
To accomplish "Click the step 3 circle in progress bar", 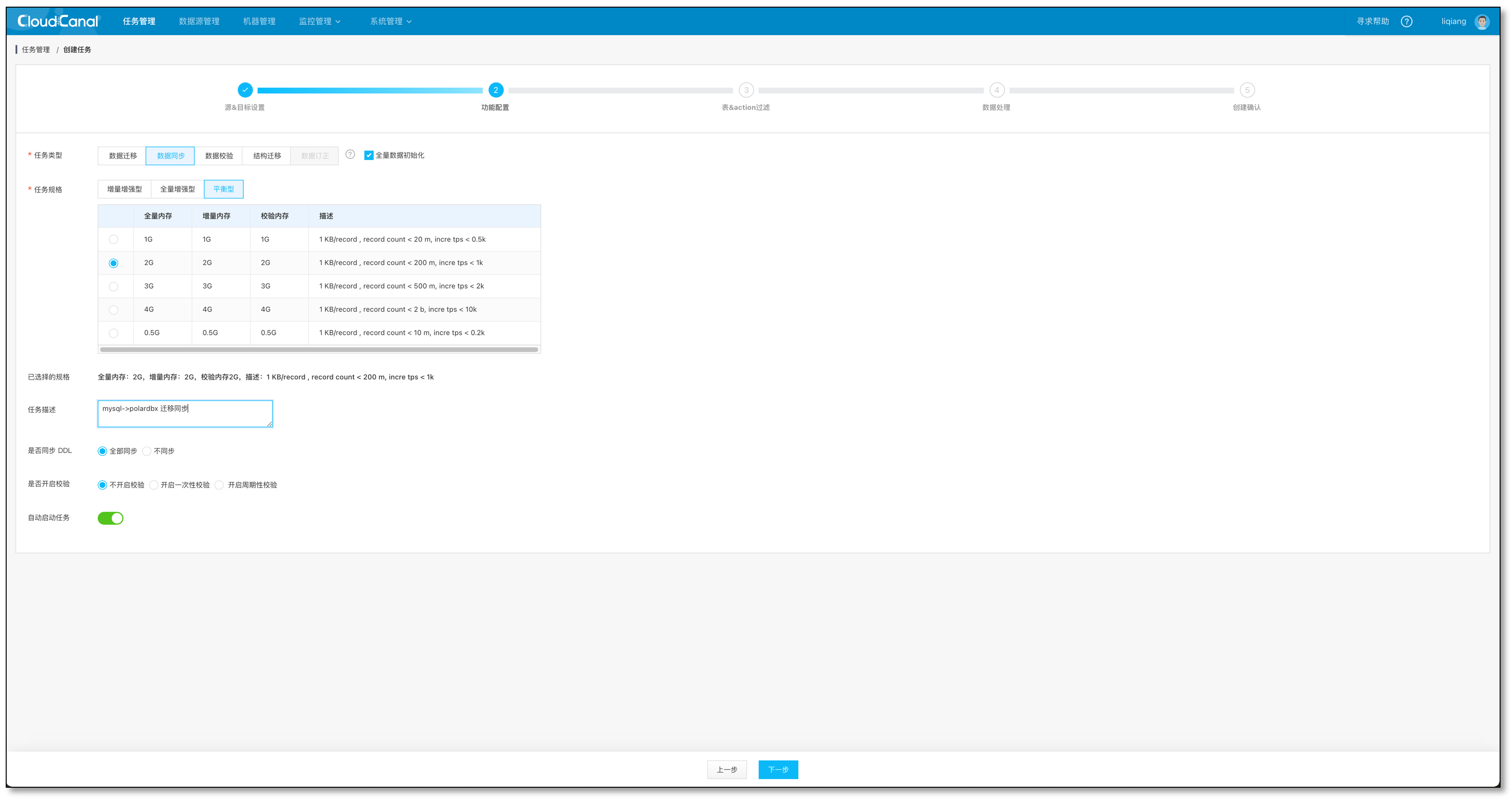I will [746, 90].
